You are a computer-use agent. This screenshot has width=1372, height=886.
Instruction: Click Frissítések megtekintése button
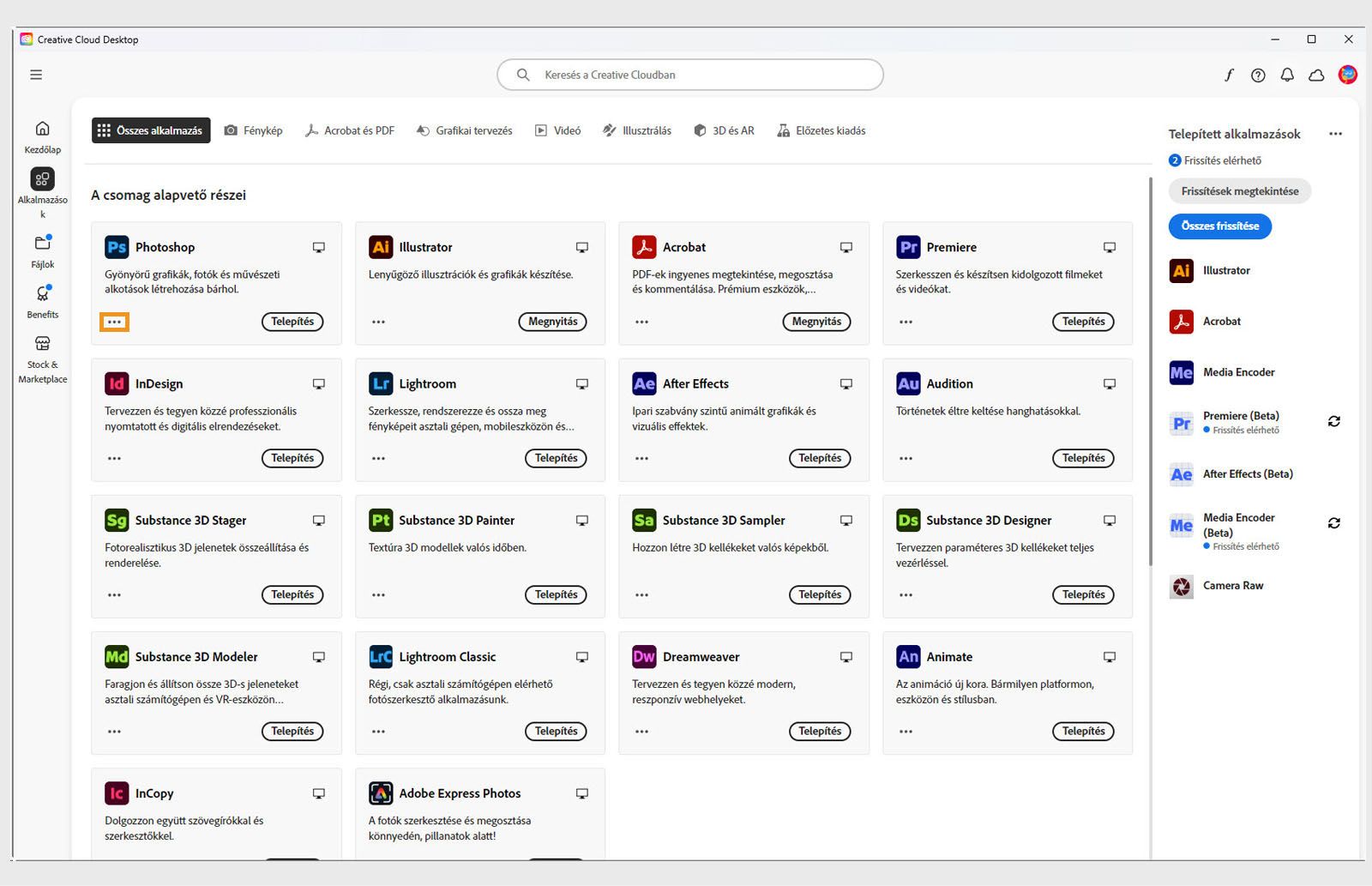[x=1240, y=191]
